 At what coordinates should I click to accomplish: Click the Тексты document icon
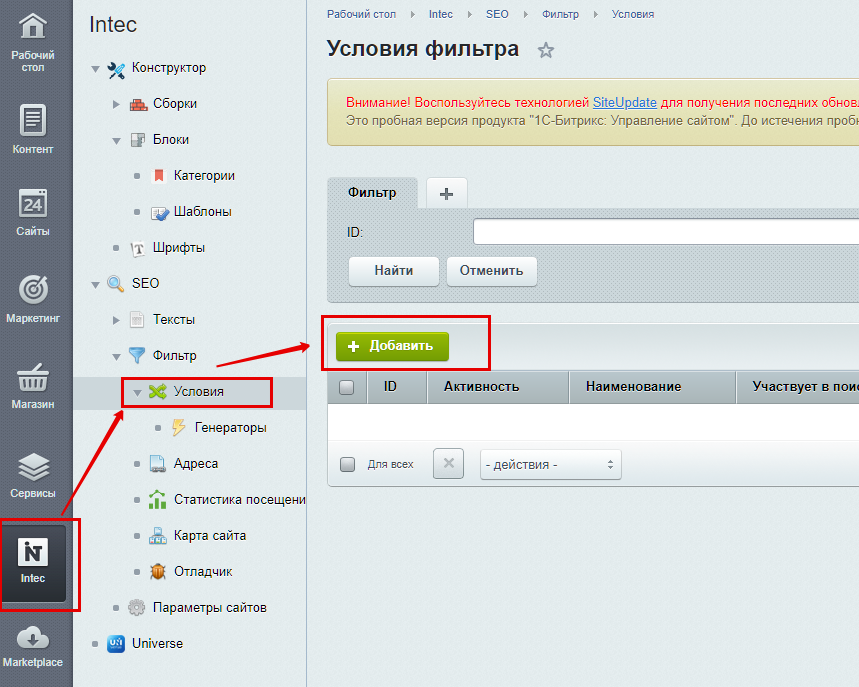coord(137,320)
